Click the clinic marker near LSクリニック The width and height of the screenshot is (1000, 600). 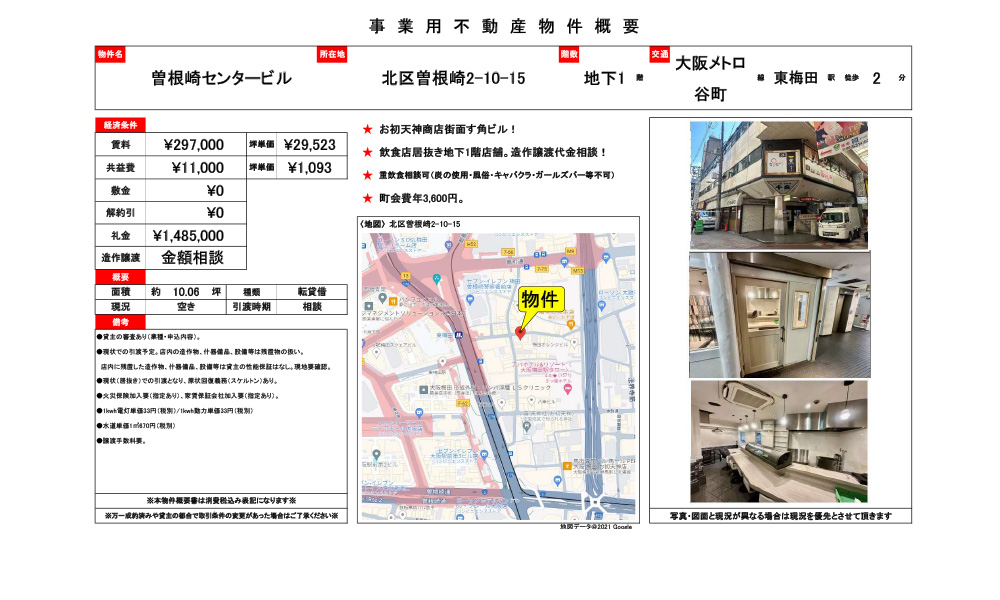point(533,398)
